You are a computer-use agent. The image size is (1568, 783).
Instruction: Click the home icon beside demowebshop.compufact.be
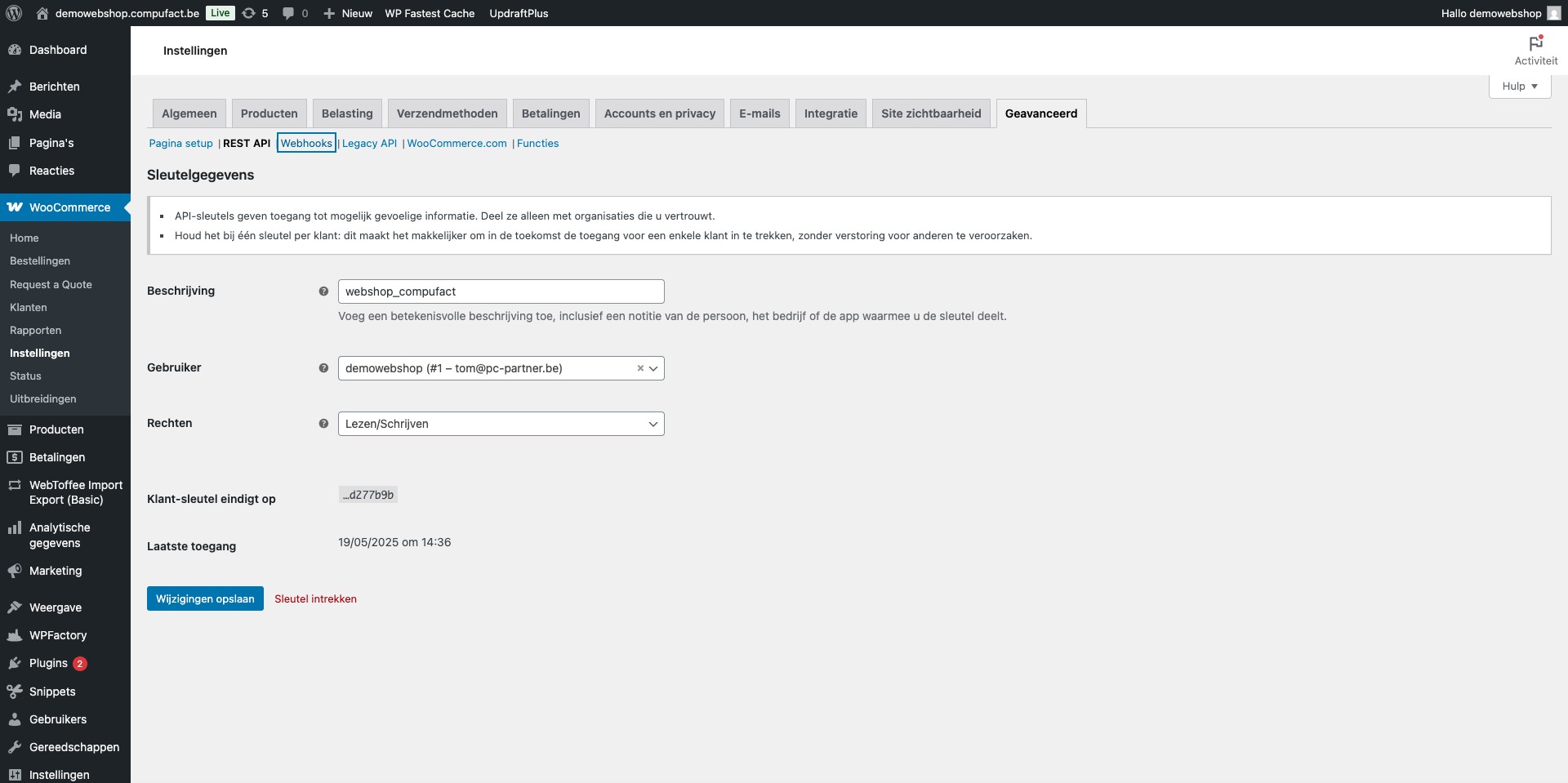(x=42, y=13)
